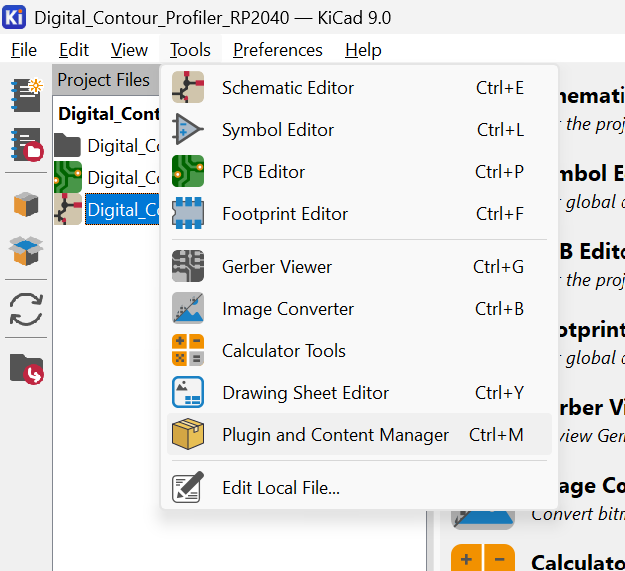Open the View menu
The height and width of the screenshot is (571, 625).
130,50
